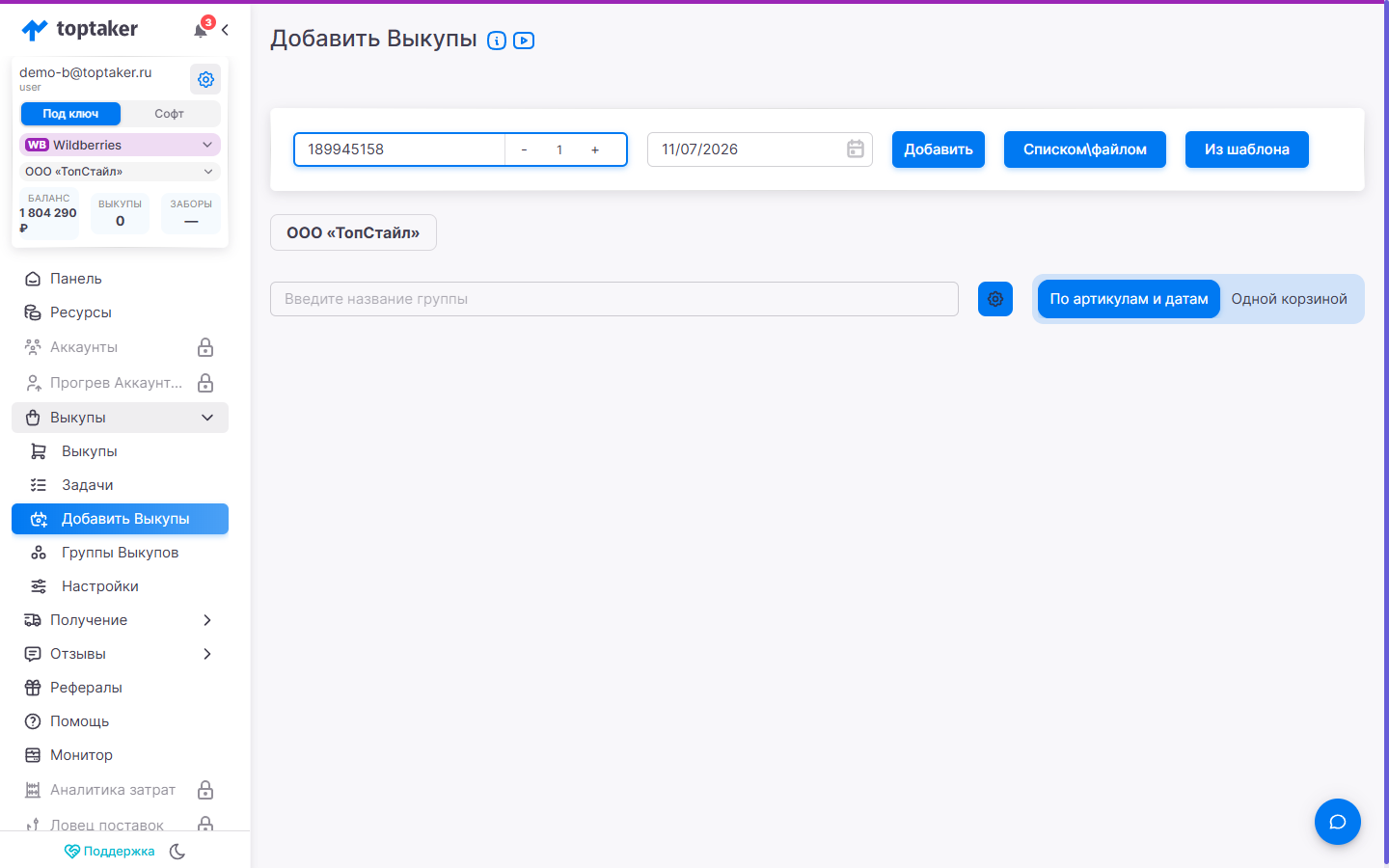The height and width of the screenshot is (868, 1389).
Task: Click the ООО «ТопСтайл» chip below the form
Action: (353, 232)
